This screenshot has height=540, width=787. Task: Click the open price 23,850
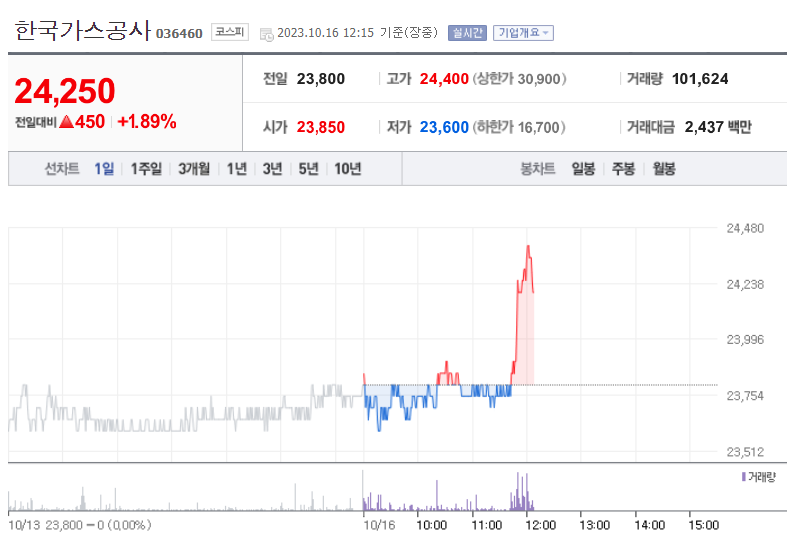coord(321,127)
